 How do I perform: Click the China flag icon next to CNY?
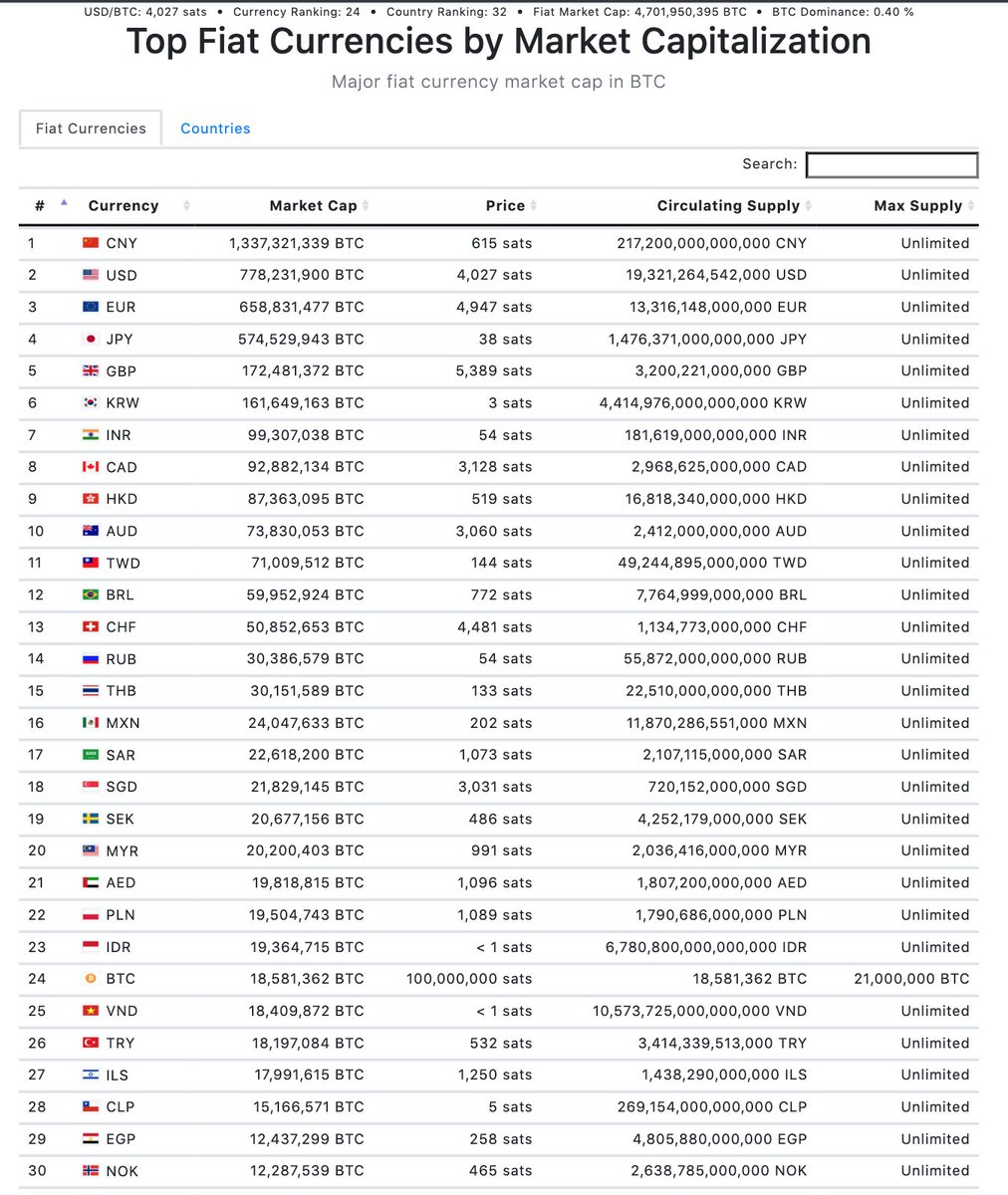pos(91,243)
